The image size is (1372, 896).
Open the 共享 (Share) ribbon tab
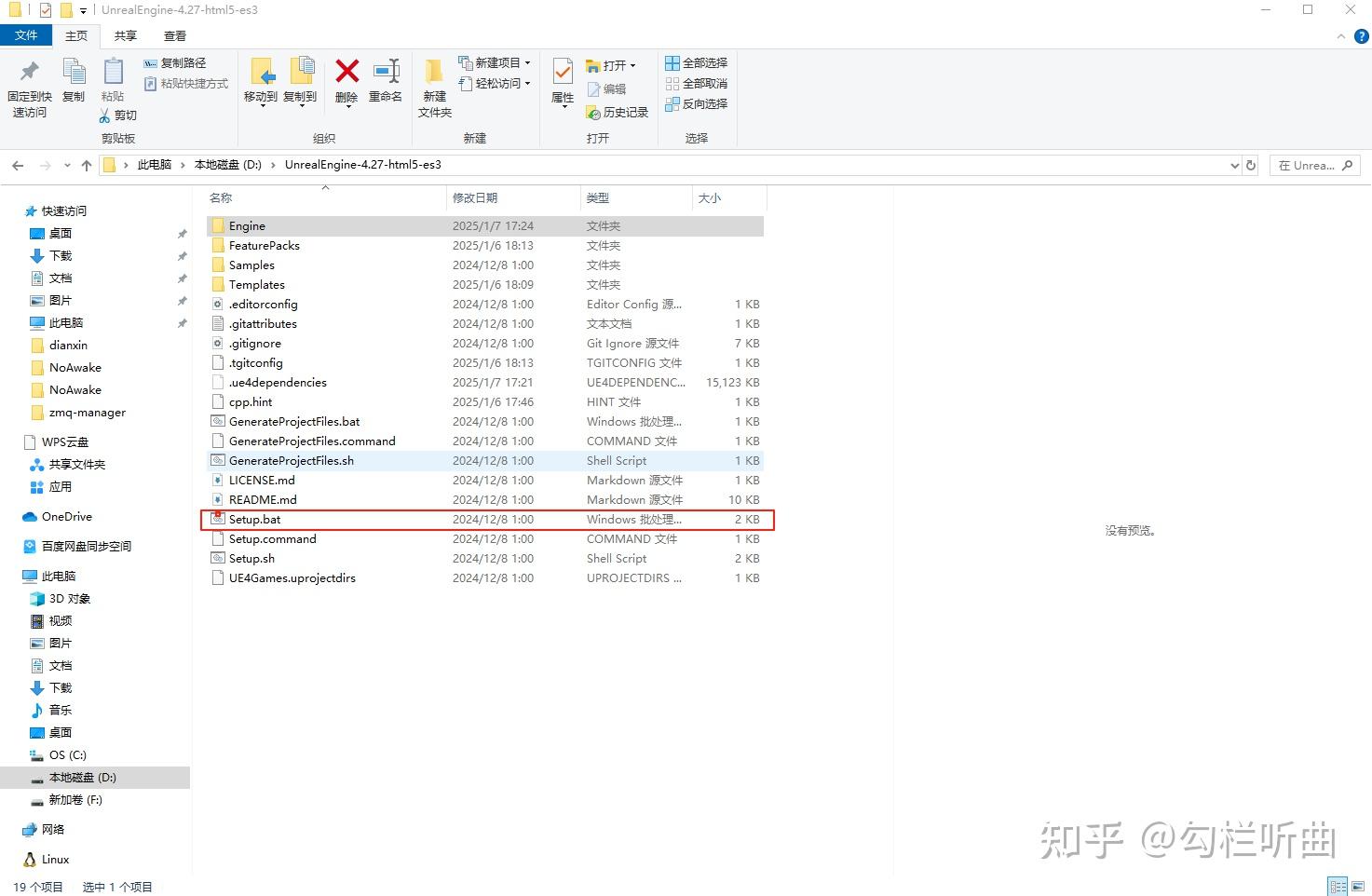(124, 35)
